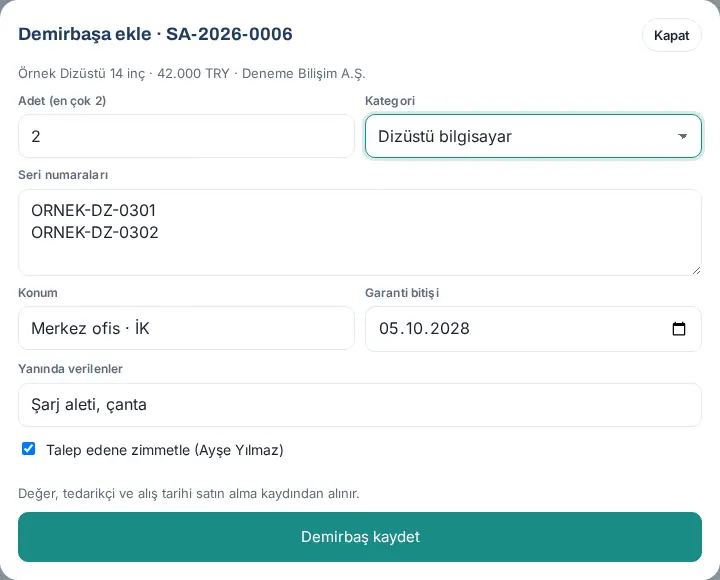Click the Garanti bitişi label
Image resolution: width=720 pixels, height=580 pixels.
(x=402, y=293)
